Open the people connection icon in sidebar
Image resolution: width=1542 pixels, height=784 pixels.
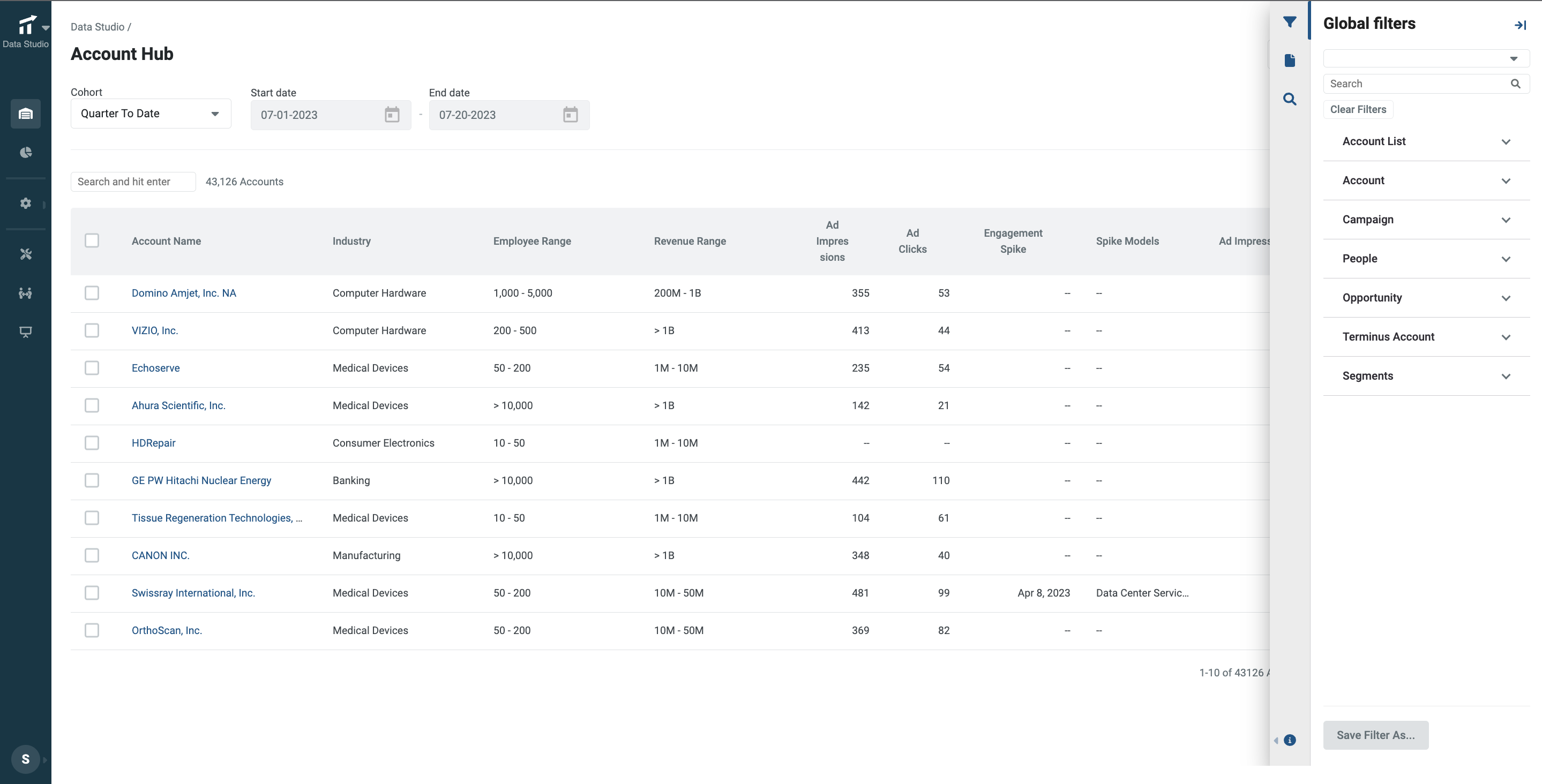[26, 293]
